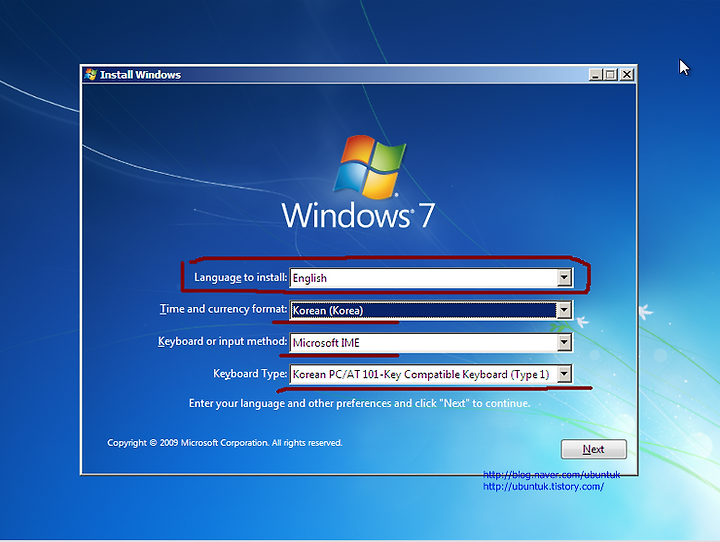The height and width of the screenshot is (542, 720).
Task: Click the Windows 7 flag logo
Action: (x=370, y=166)
